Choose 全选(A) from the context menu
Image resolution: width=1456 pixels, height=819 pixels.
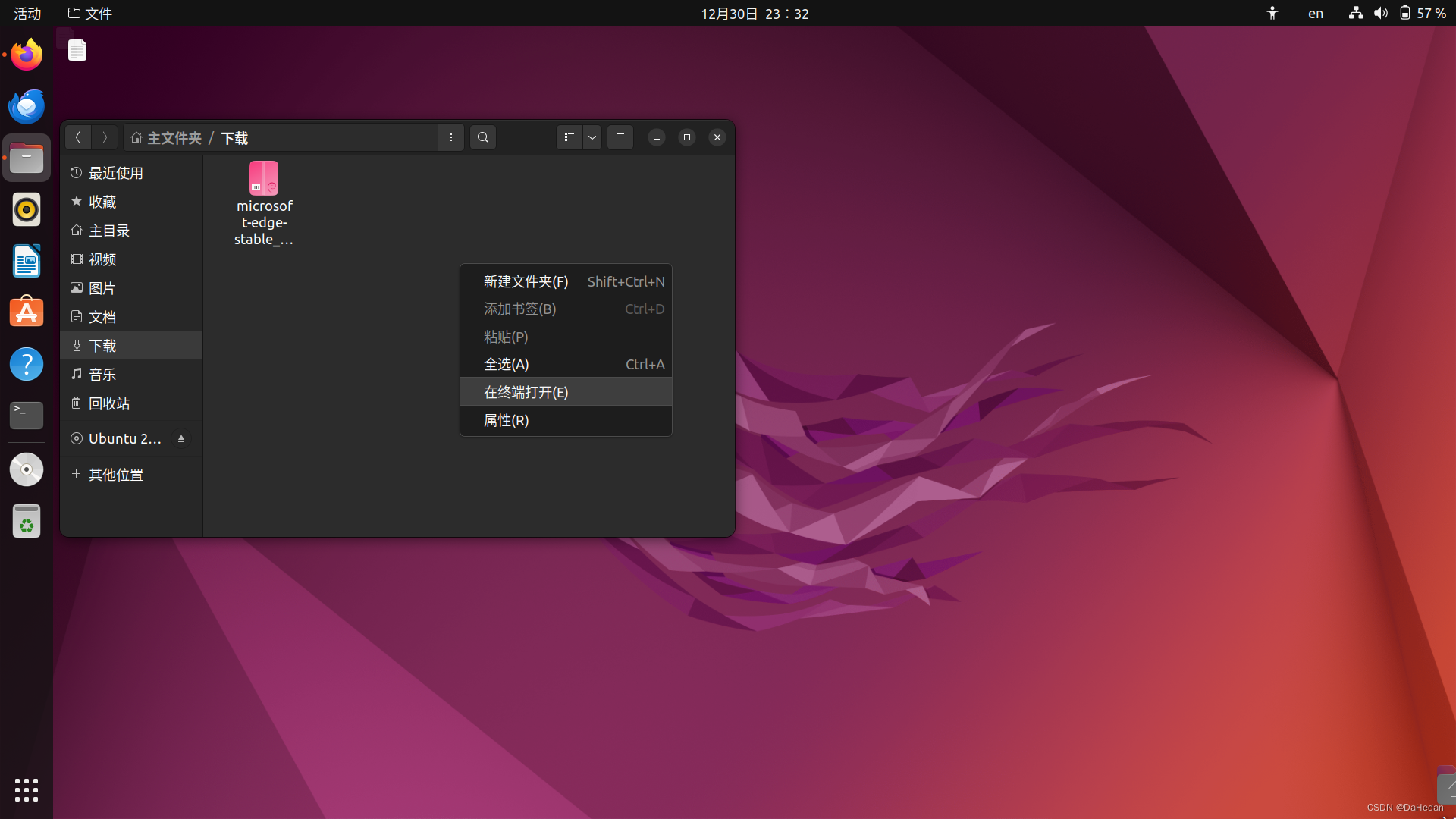point(507,364)
